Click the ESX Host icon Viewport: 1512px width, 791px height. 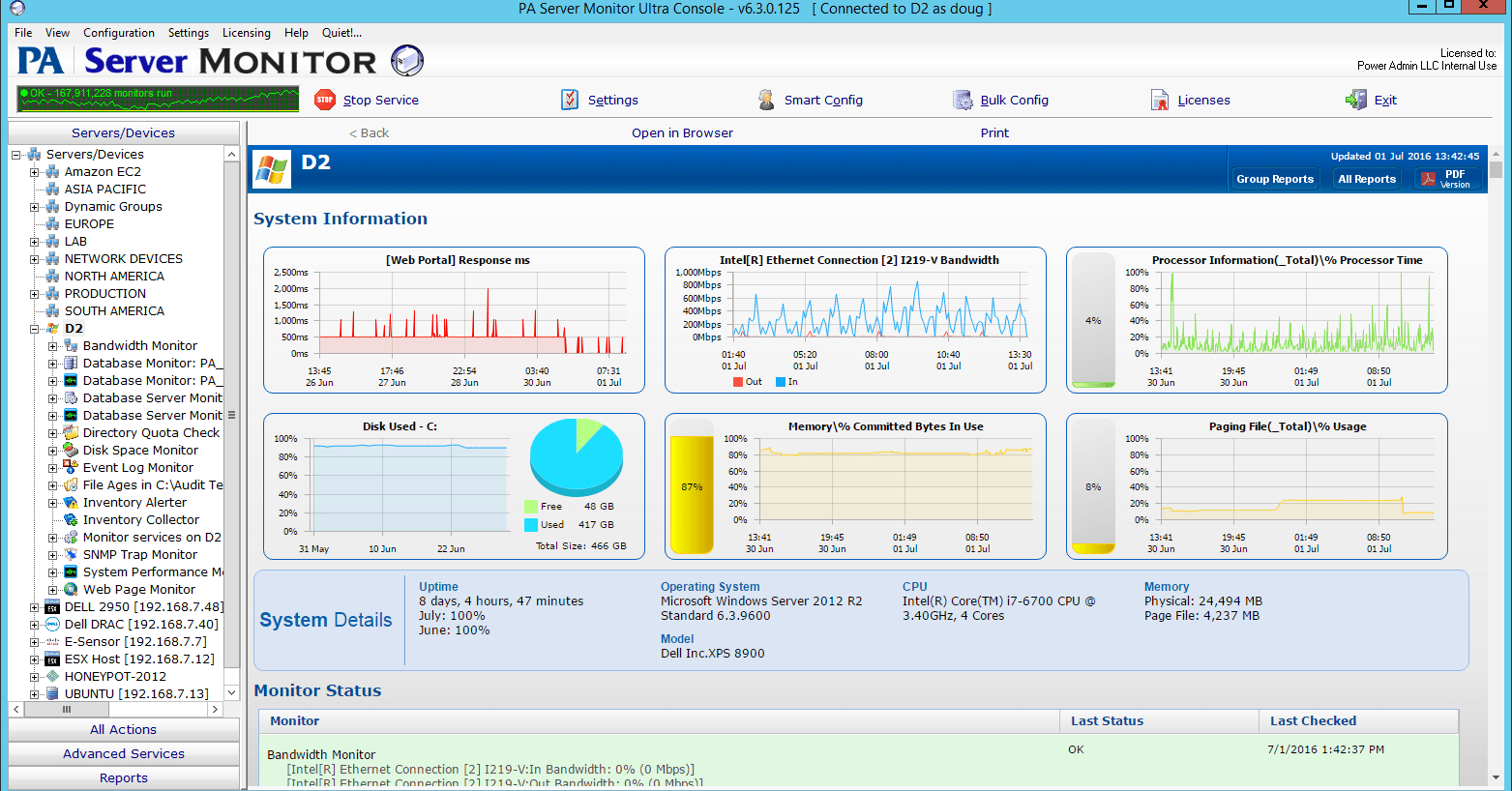pos(52,659)
